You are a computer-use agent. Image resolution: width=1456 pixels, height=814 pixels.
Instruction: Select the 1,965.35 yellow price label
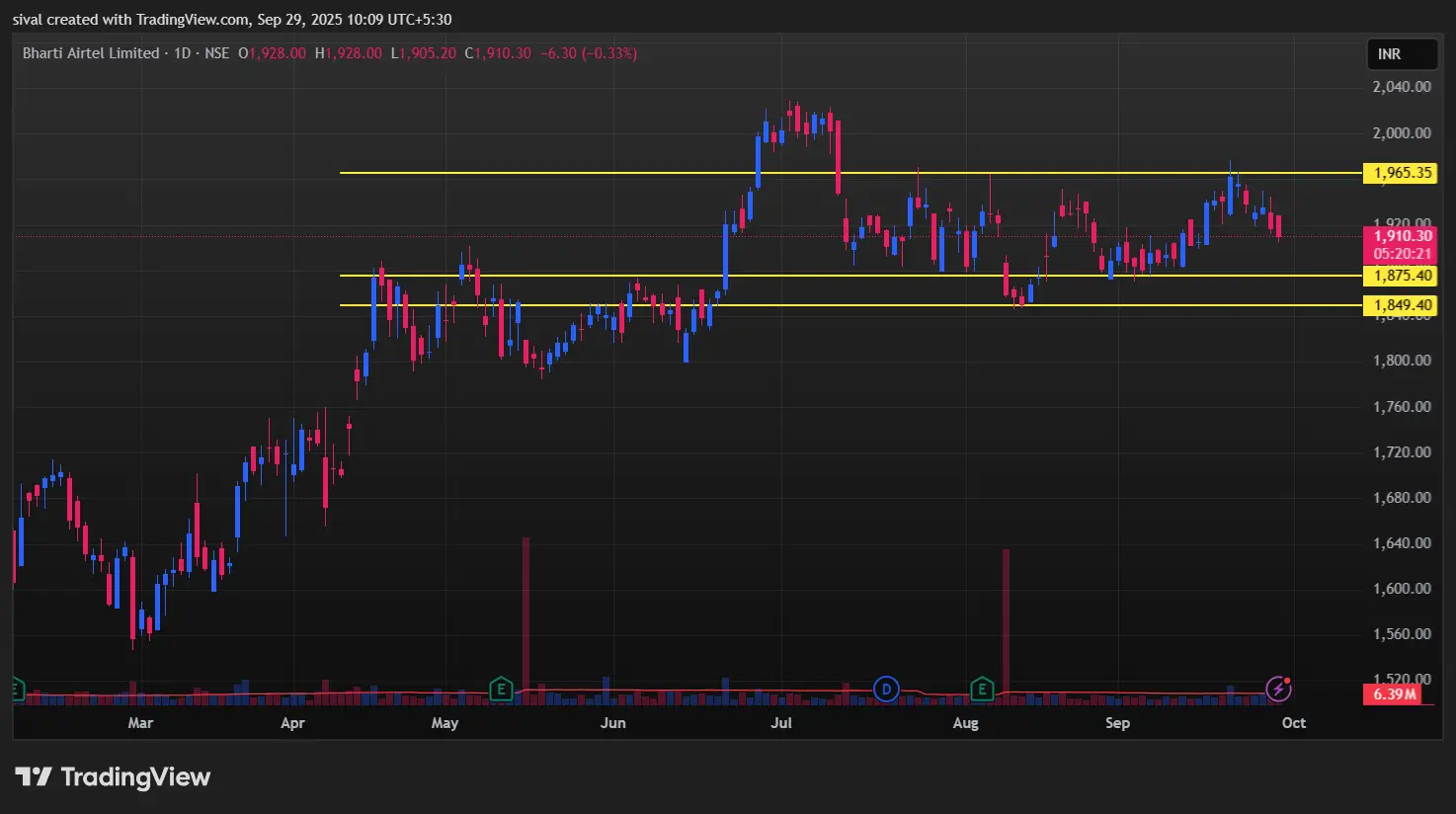[1401, 173]
